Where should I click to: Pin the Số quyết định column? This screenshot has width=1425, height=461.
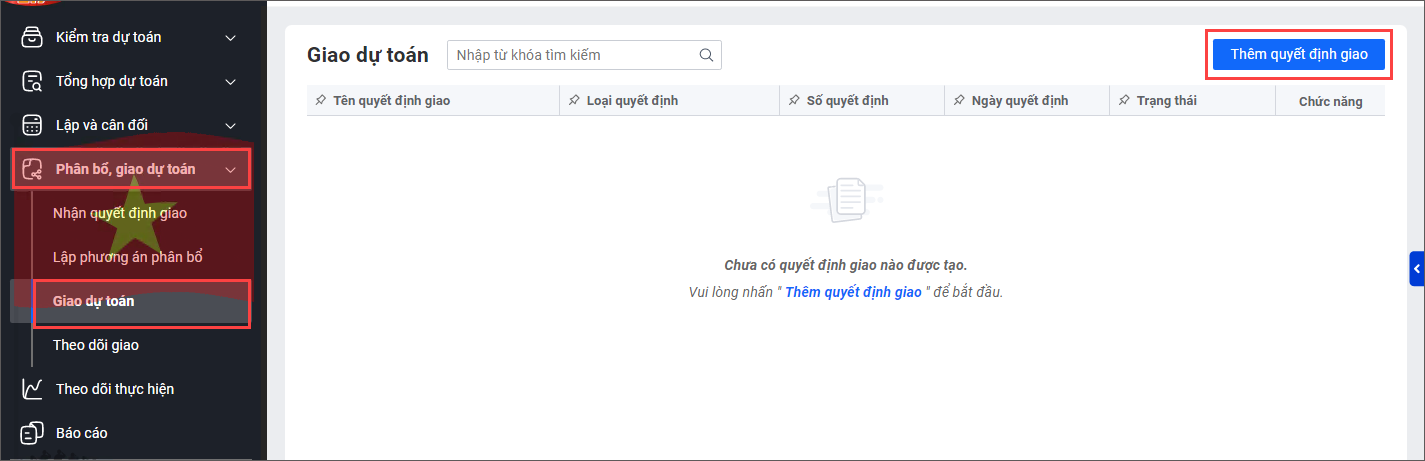794,101
